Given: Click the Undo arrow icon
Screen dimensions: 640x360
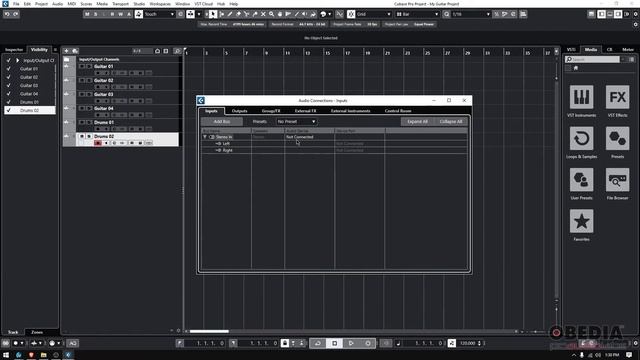Looking at the screenshot, I should coord(7,14).
